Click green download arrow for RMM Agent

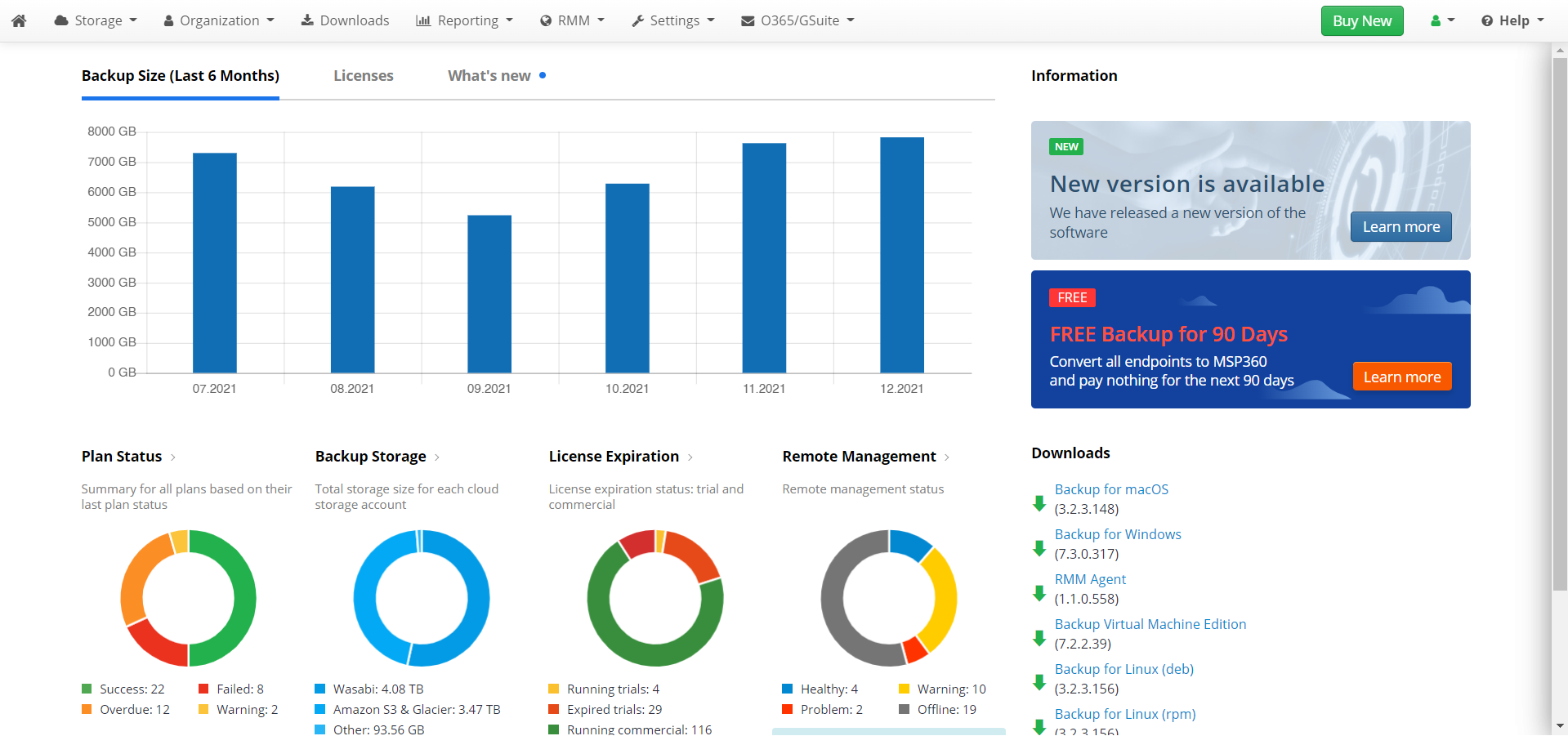pyautogui.click(x=1039, y=593)
